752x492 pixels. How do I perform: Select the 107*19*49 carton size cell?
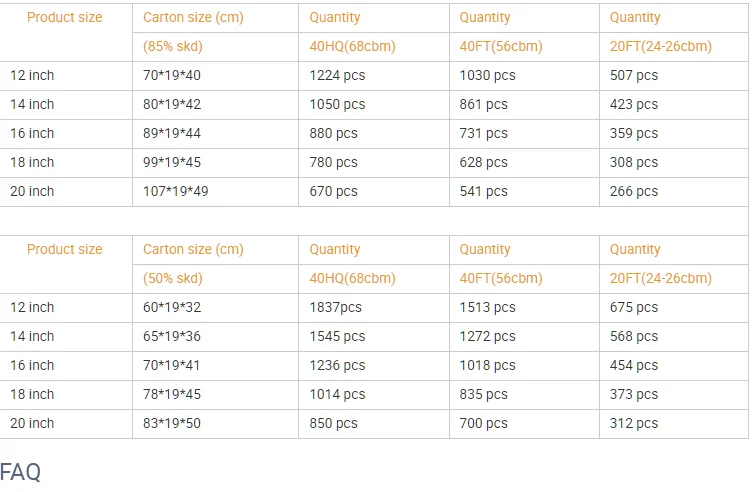point(176,191)
